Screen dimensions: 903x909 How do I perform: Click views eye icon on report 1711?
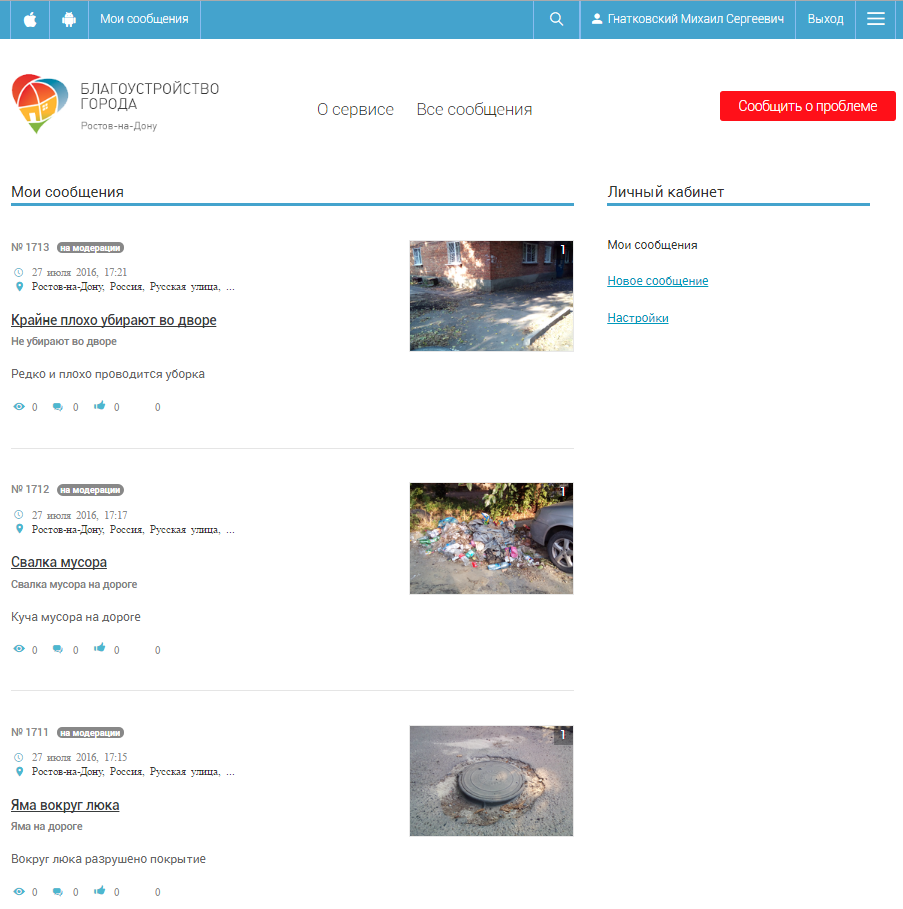coord(19,891)
